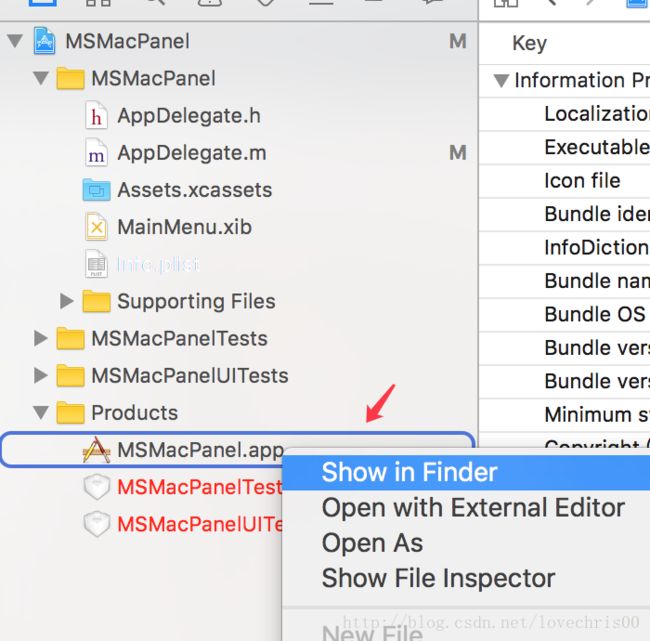Open the MainMenu.xib interface file icon
This screenshot has height=641, width=650.
(96, 227)
